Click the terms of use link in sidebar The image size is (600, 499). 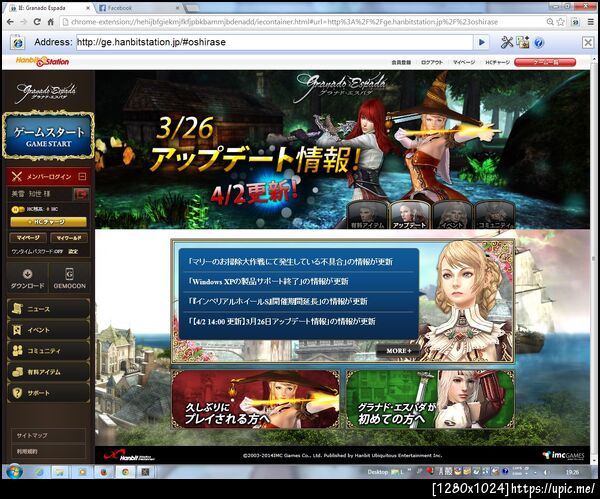click(27, 452)
